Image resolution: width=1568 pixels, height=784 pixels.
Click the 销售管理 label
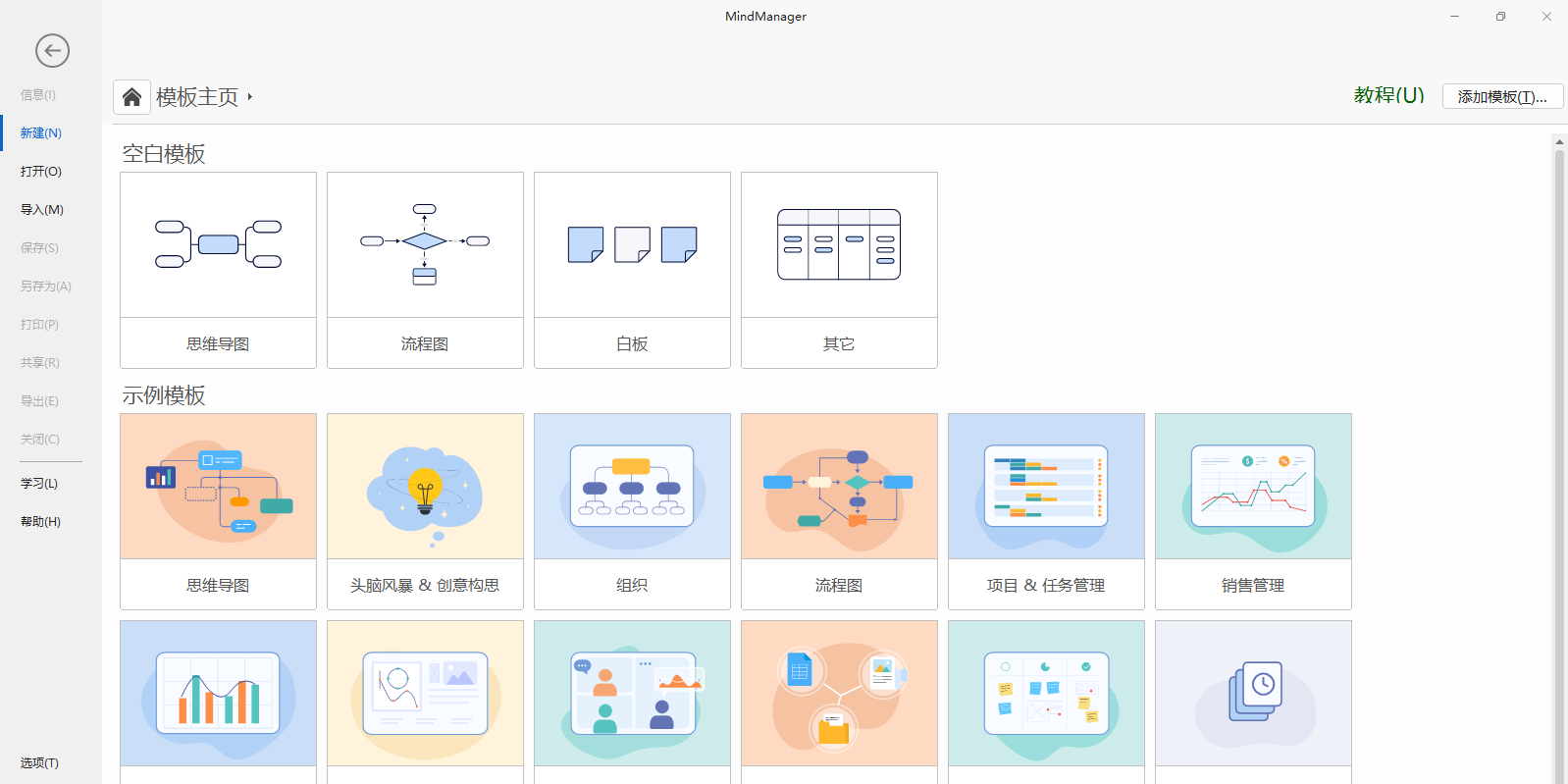tap(1253, 586)
